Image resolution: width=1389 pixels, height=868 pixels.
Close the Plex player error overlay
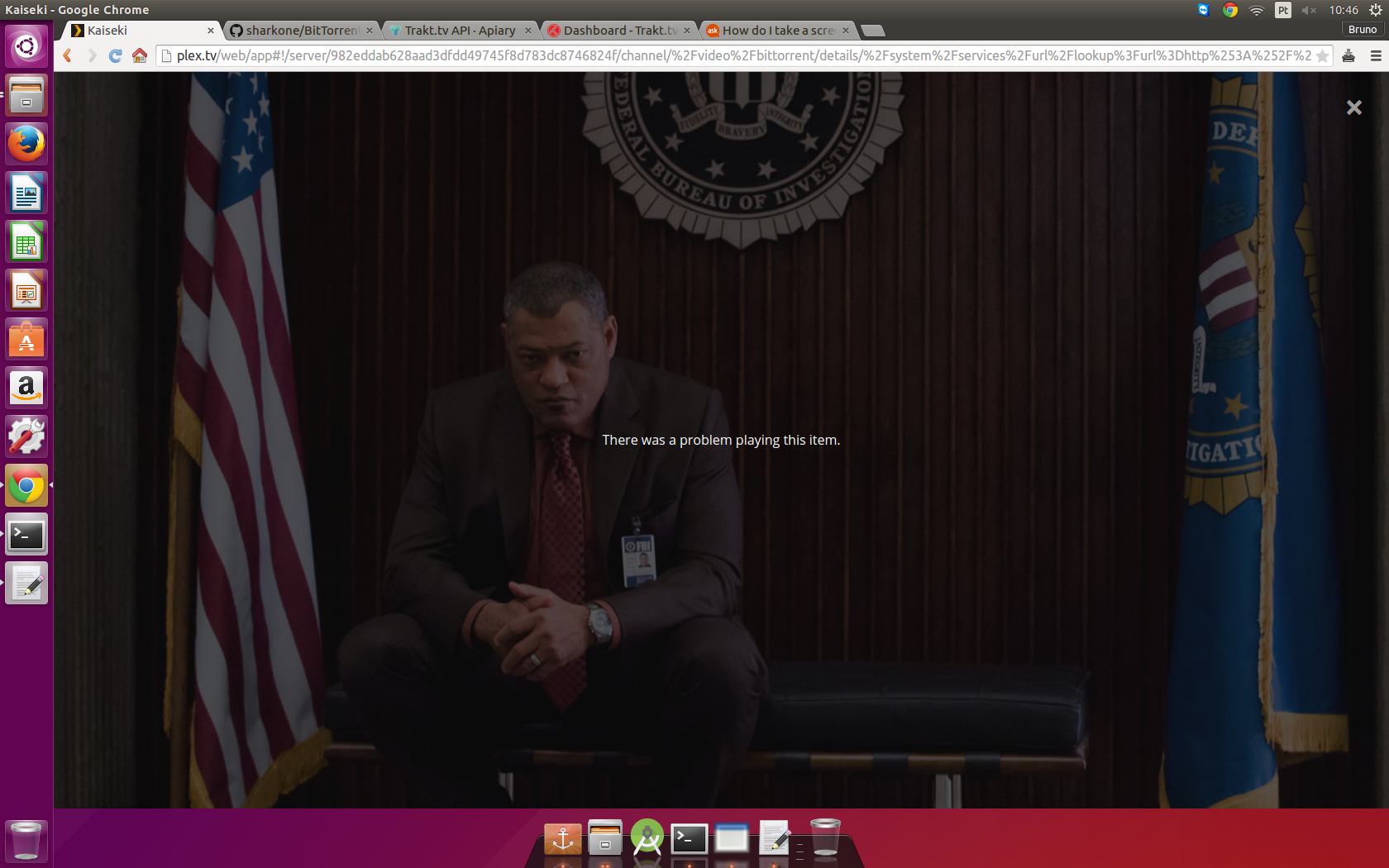(x=1353, y=107)
